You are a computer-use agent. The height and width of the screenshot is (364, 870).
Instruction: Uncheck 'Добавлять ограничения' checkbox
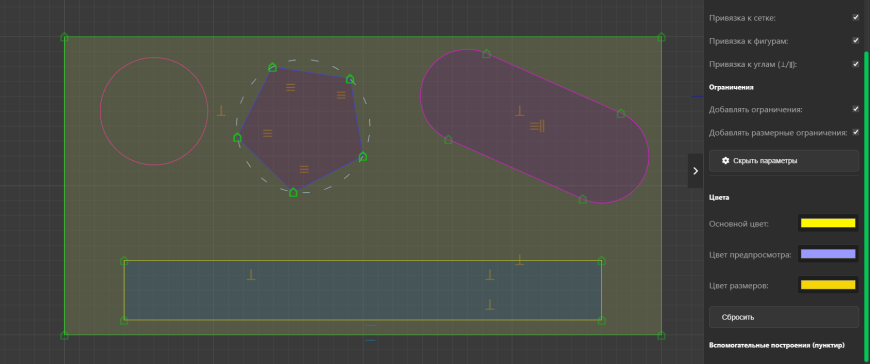856,109
